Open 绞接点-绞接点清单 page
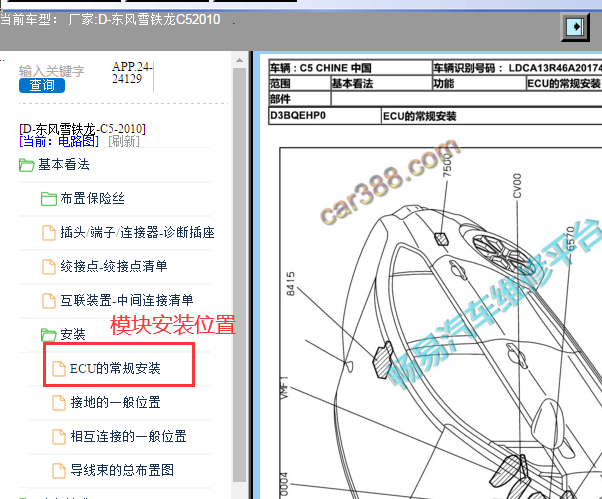 114,266
